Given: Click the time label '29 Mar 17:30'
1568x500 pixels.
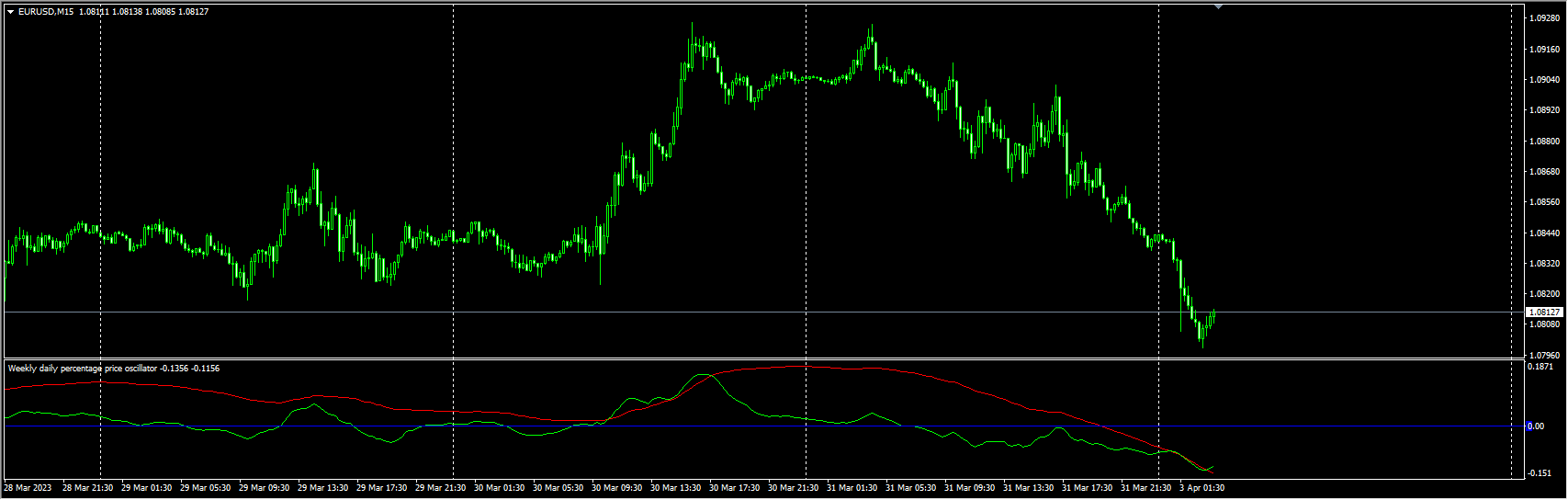Looking at the screenshot, I should pos(381,488).
